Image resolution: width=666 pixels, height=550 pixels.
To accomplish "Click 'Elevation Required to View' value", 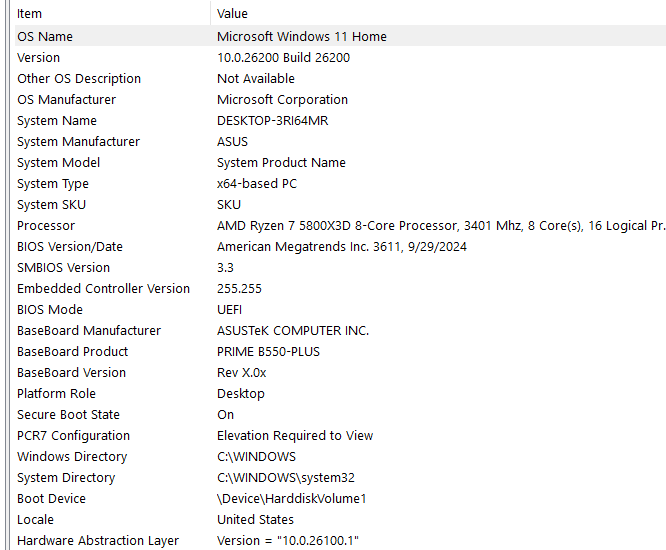I will tap(295, 436).
